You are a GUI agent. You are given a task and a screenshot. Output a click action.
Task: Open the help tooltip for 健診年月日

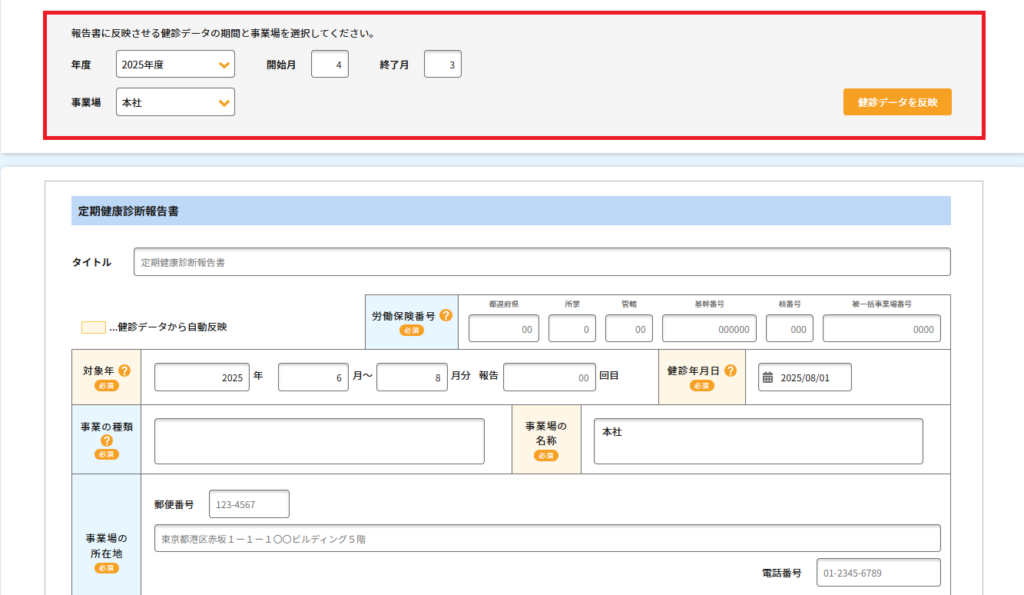tap(730, 371)
